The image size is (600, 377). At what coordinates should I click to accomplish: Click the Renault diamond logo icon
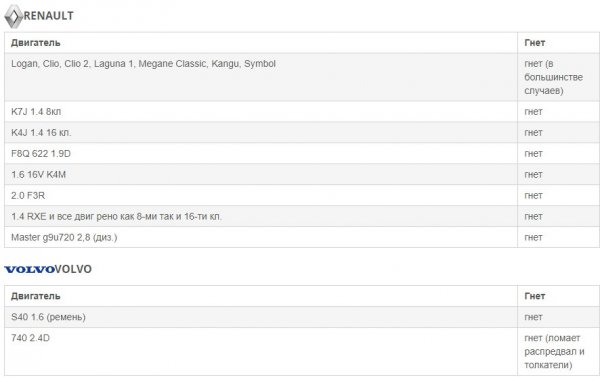tap(13, 16)
